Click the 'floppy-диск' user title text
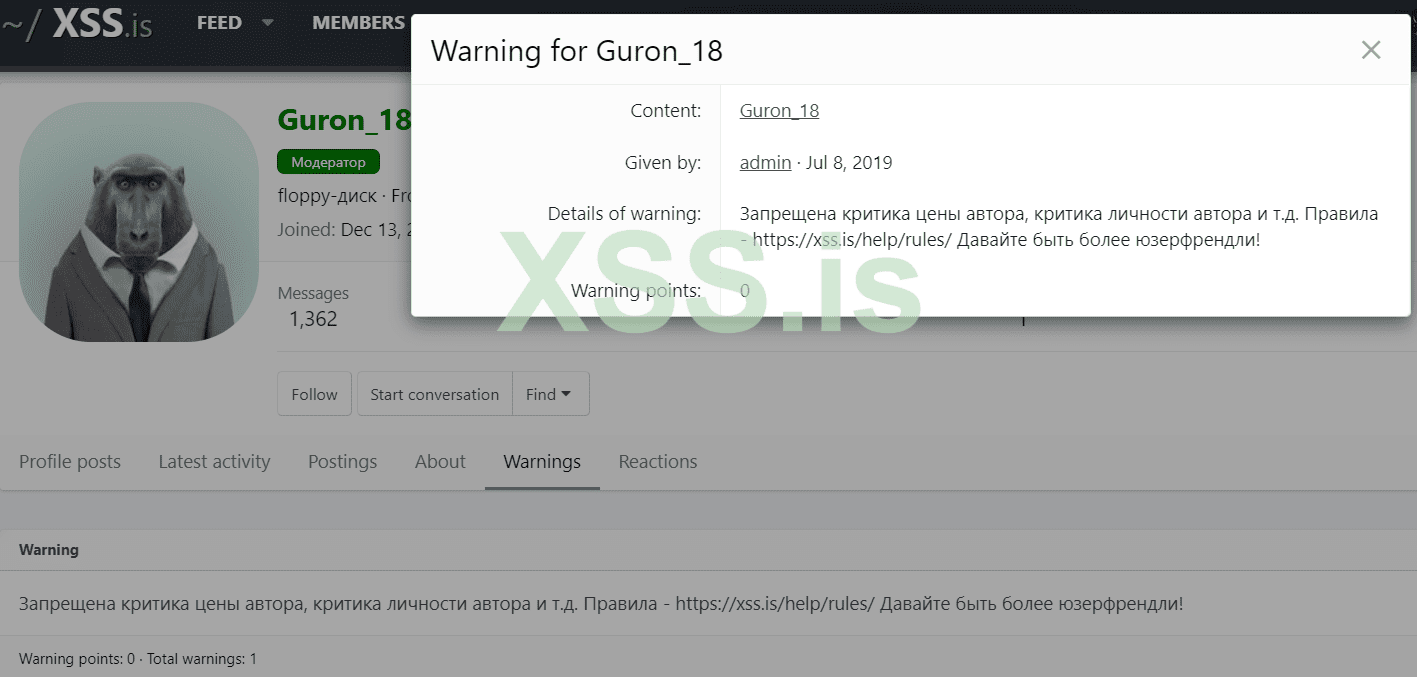The height and width of the screenshot is (677, 1417). (327, 195)
